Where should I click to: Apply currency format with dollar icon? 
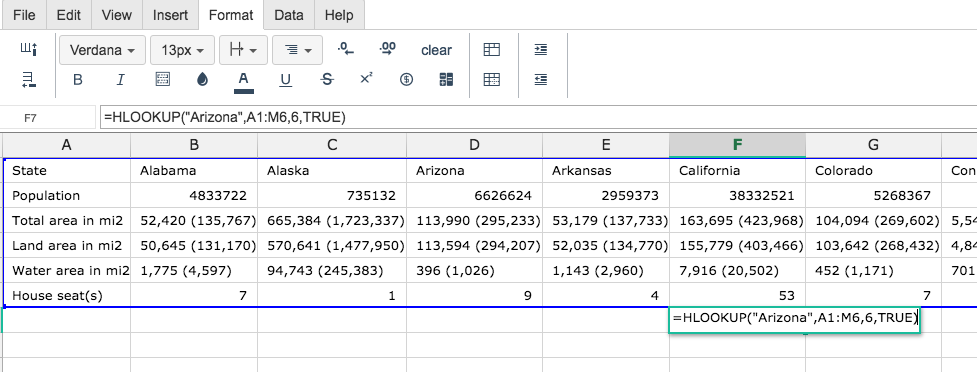406,80
